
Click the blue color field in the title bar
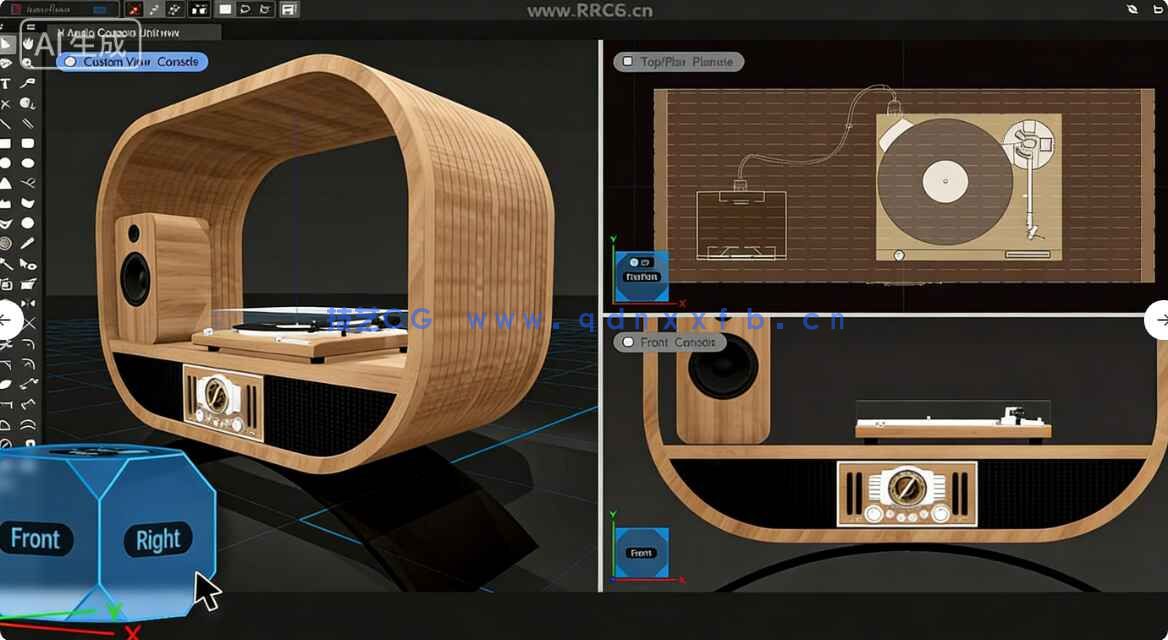click(x=99, y=9)
